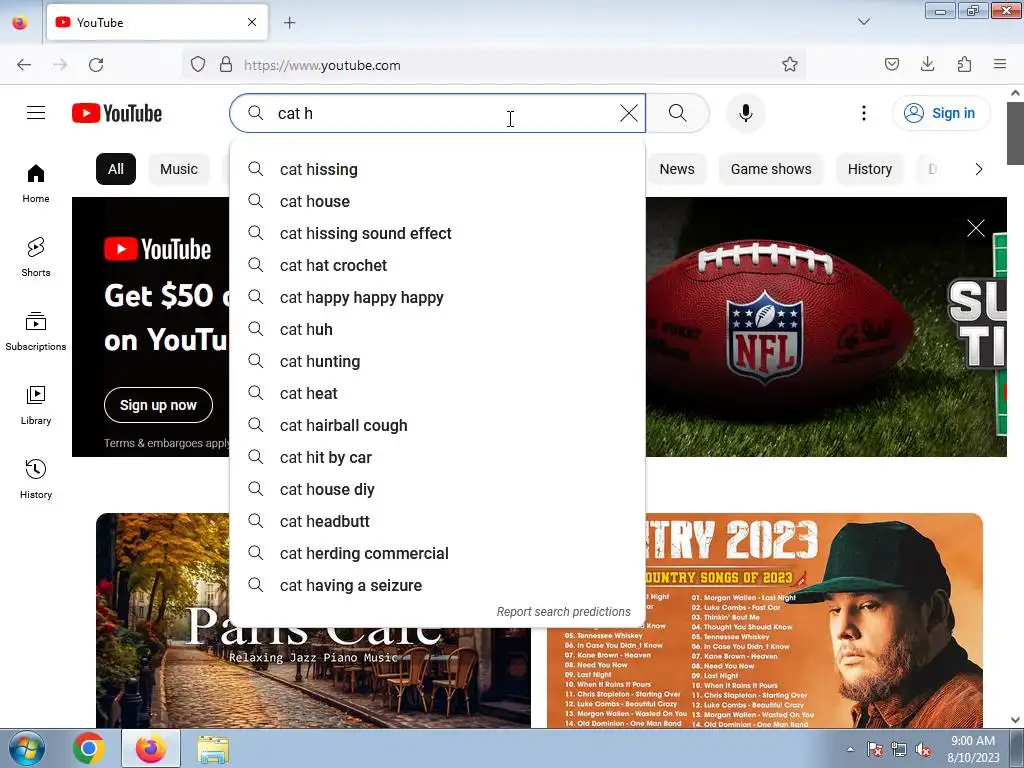1024x768 pixels.
Task: Show hidden system tray icons
Action: (850, 749)
